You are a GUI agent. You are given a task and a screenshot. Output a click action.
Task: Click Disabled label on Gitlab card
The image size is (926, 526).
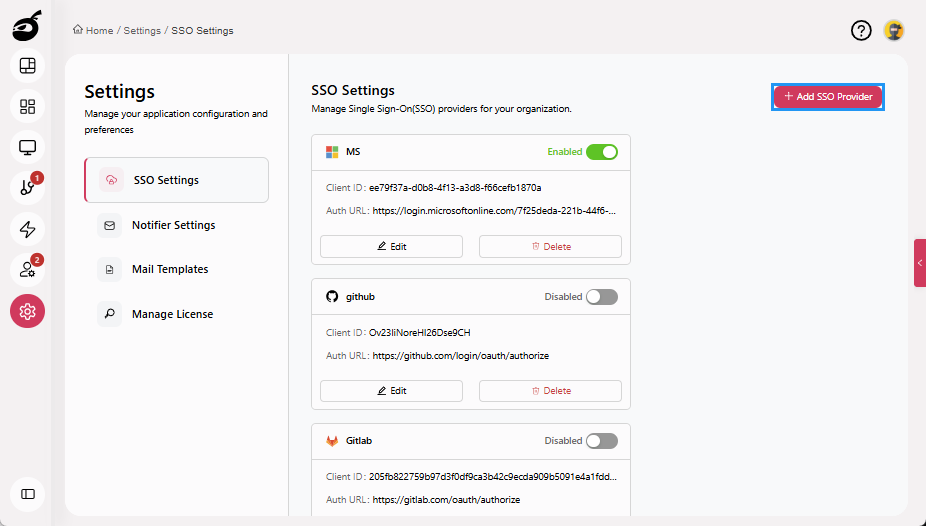(x=563, y=441)
